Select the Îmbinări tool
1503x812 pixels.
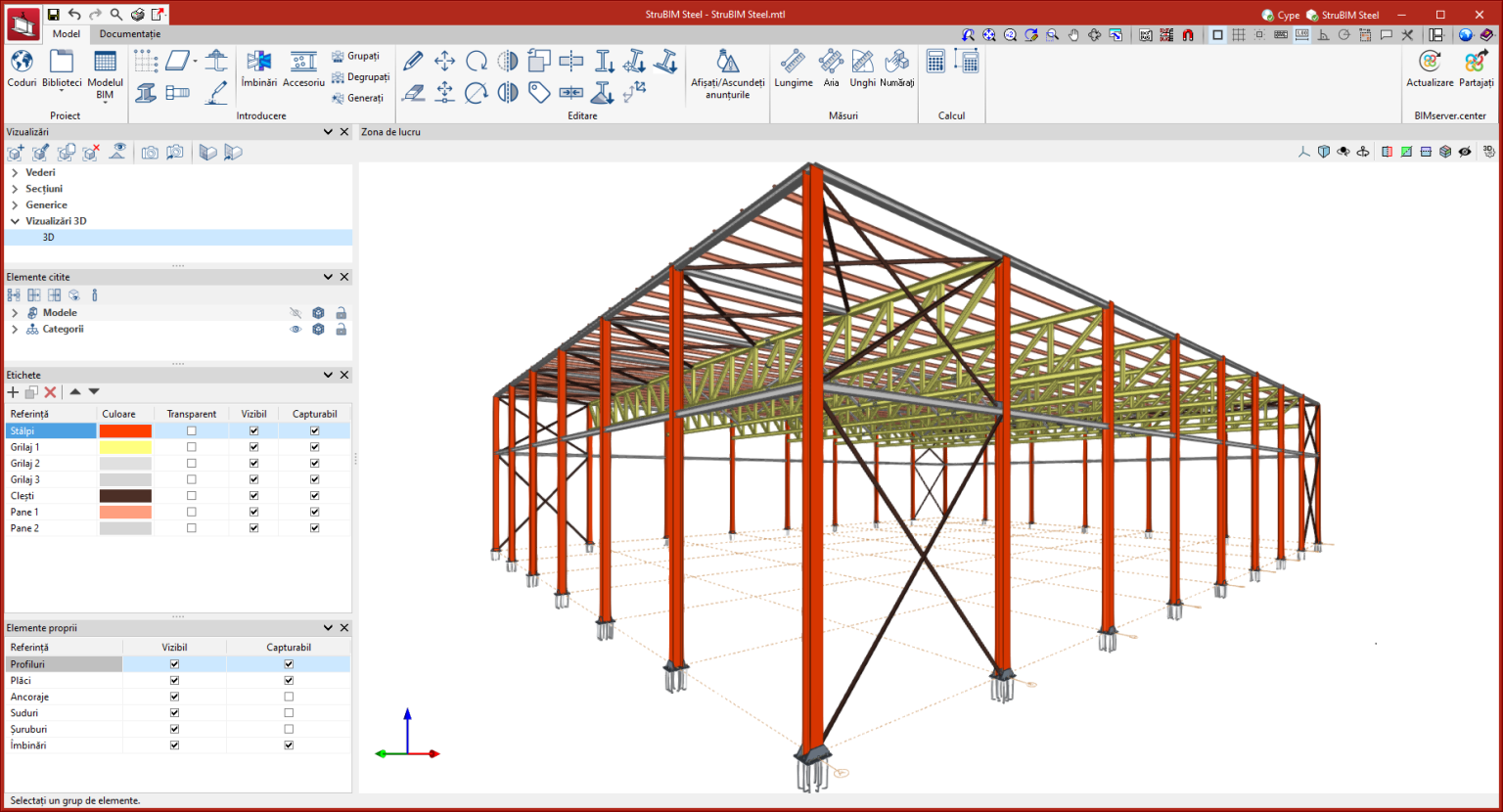pyautogui.click(x=259, y=68)
